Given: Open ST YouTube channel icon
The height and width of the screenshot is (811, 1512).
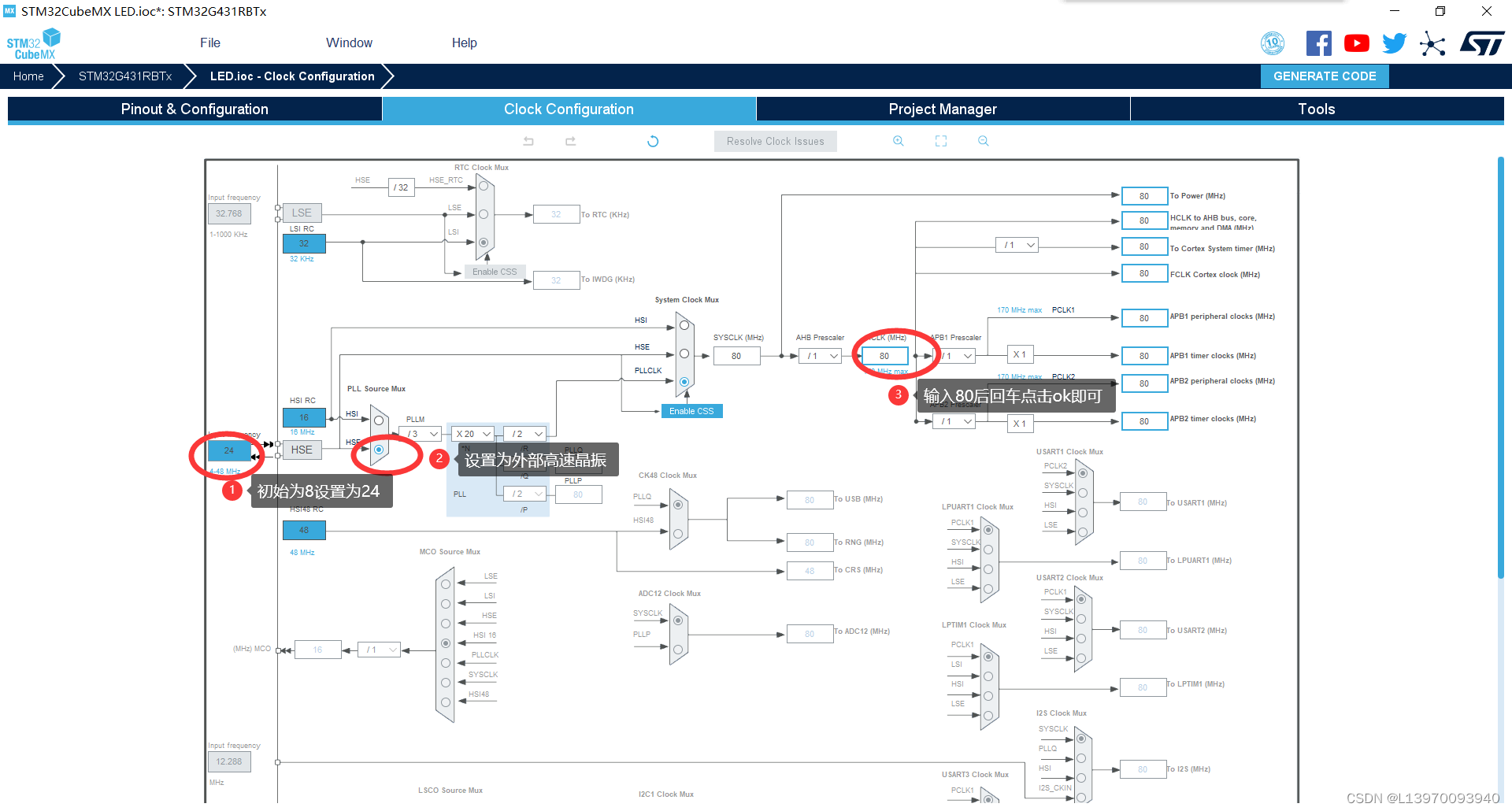Looking at the screenshot, I should click(1356, 43).
